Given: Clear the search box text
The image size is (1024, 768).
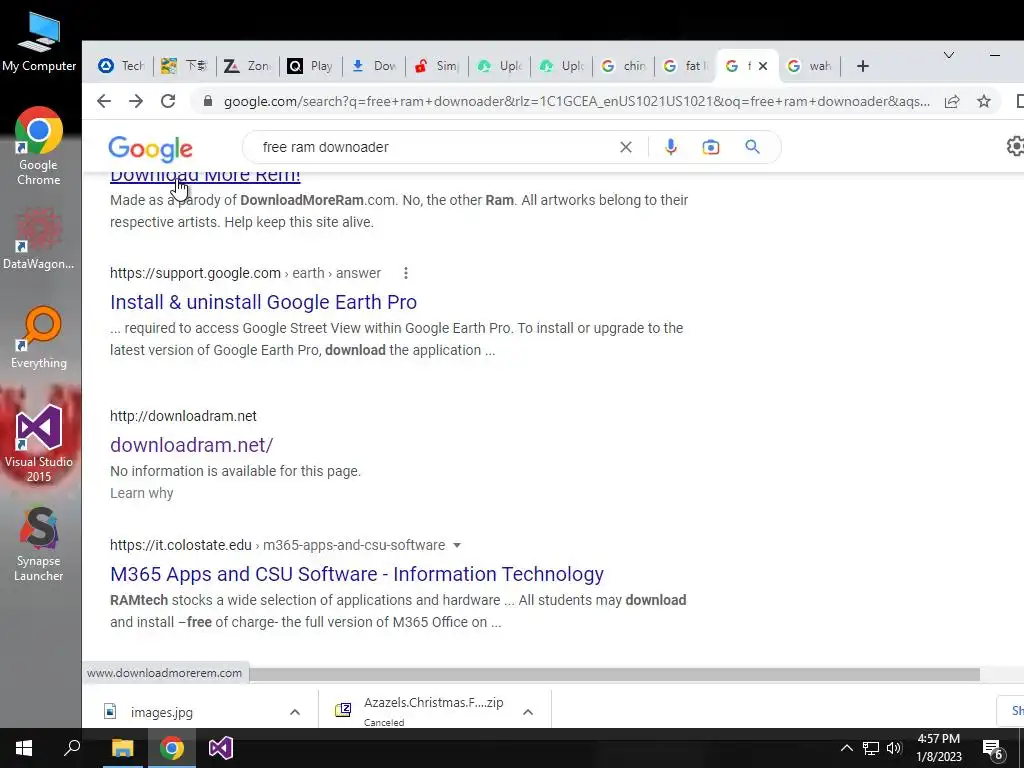Looking at the screenshot, I should pos(626,147).
